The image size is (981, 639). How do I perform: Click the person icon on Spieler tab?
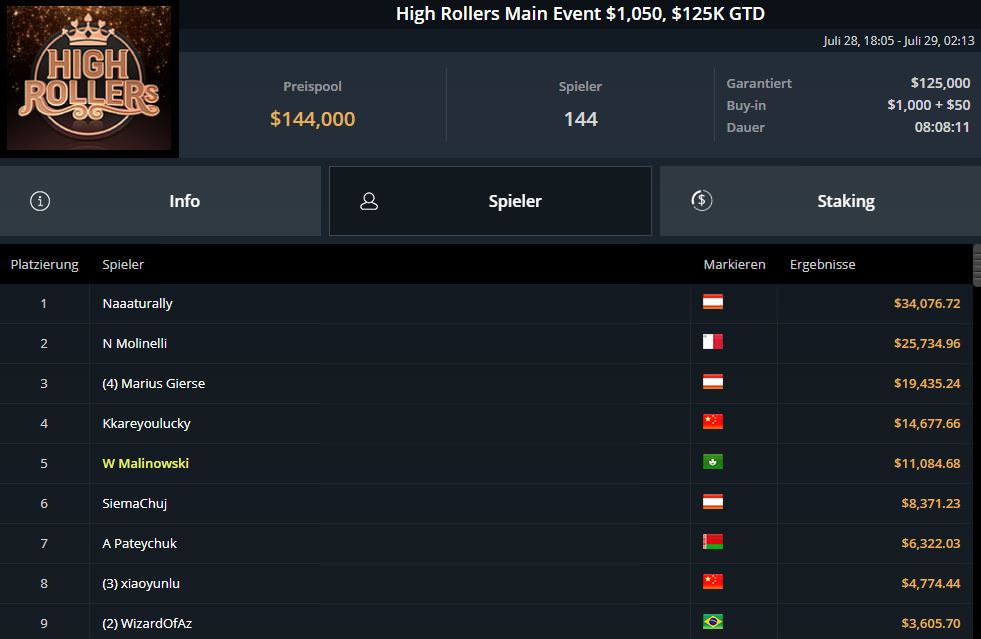(369, 201)
